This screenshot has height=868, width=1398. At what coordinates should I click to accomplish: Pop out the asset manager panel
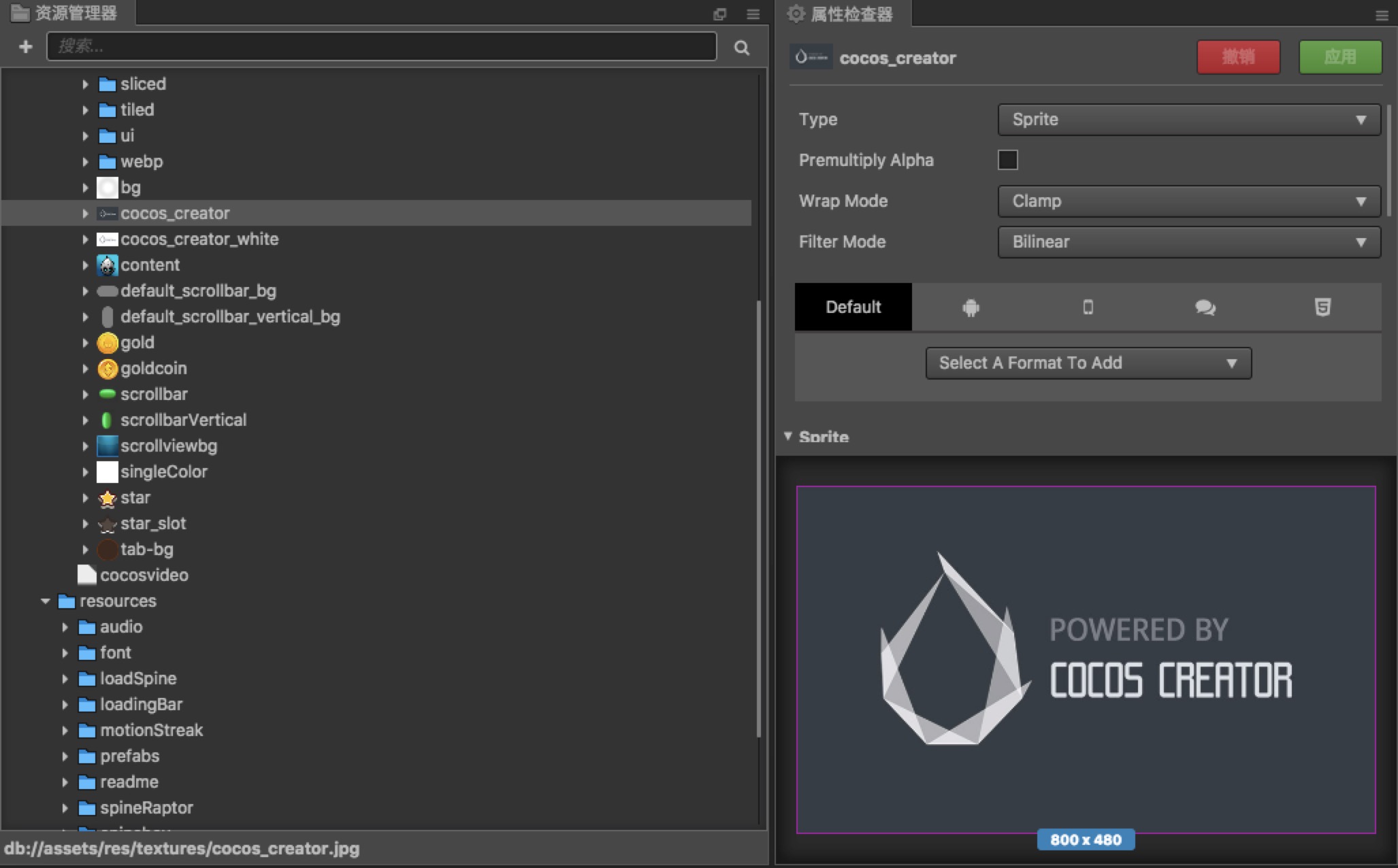click(x=719, y=14)
